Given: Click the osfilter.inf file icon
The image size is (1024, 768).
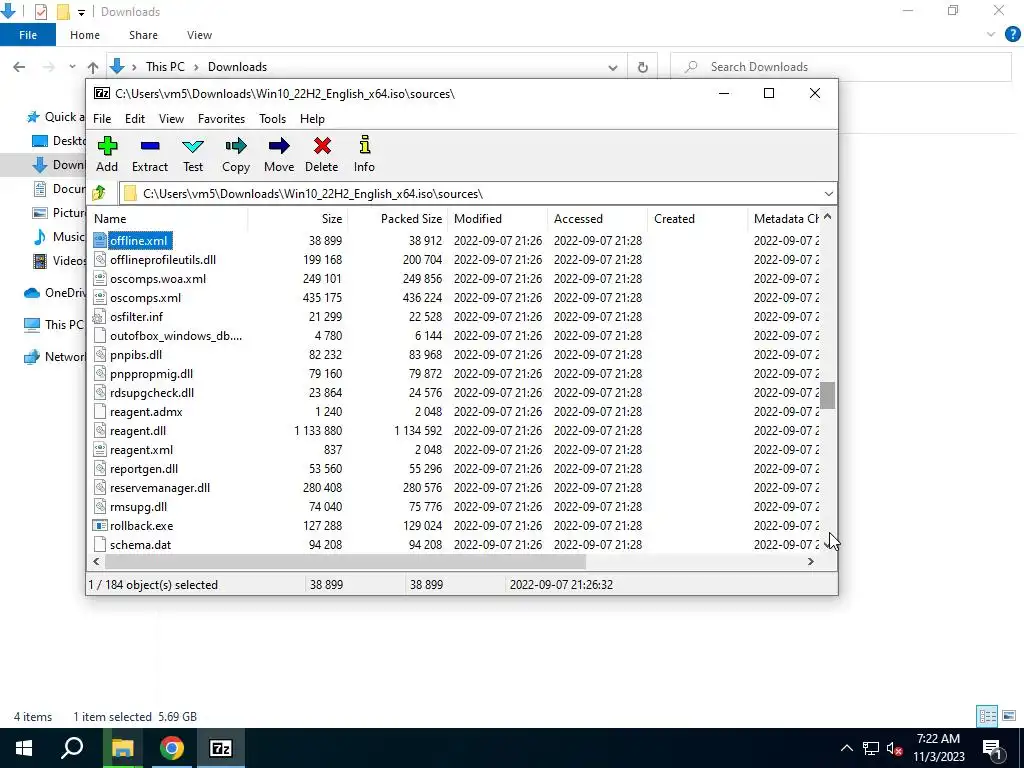Looking at the screenshot, I should 99,317.
